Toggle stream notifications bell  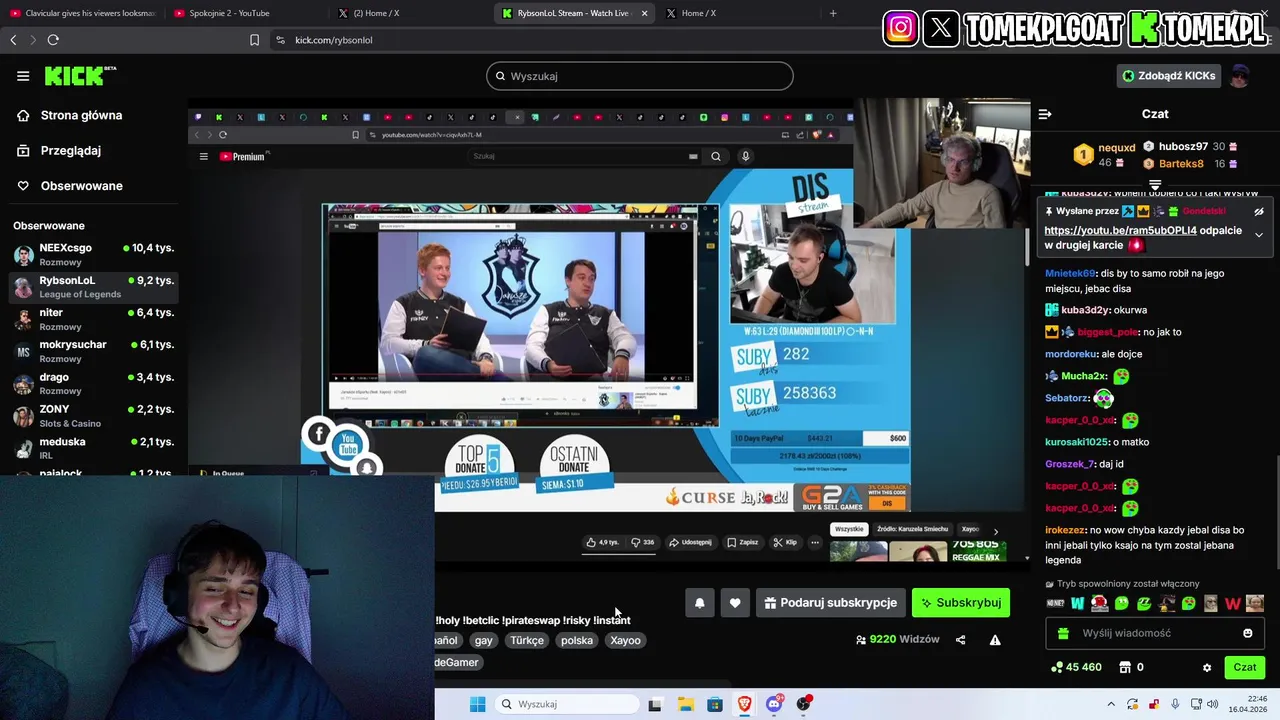(699, 603)
